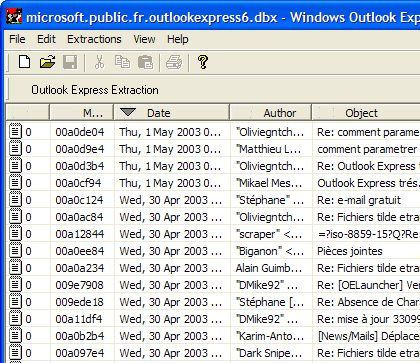This screenshot has height=363, width=420.
Task: Sort by the Date column header
Action: coord(172,113)
